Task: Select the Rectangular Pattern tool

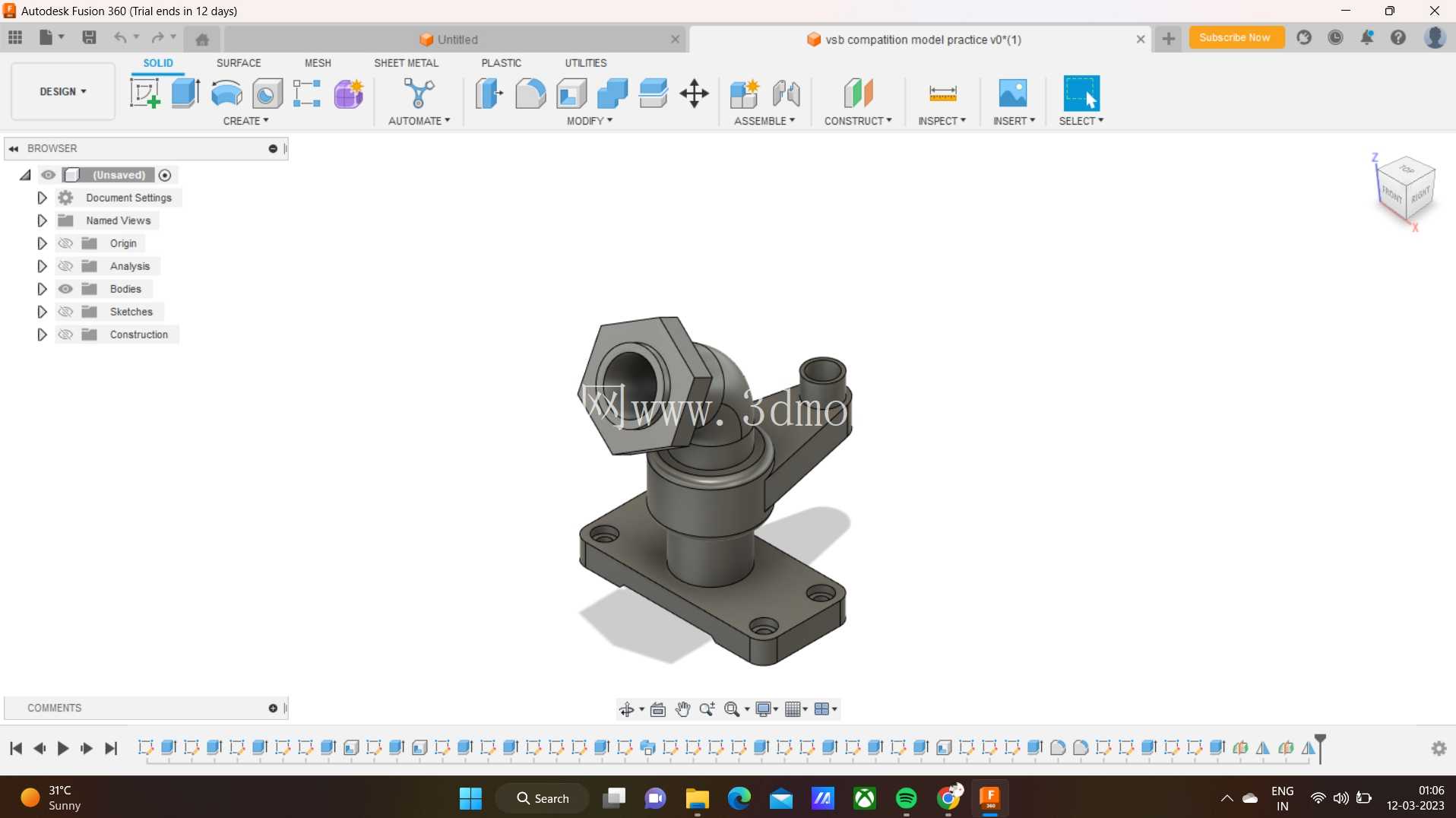Action: pos(307,94)
